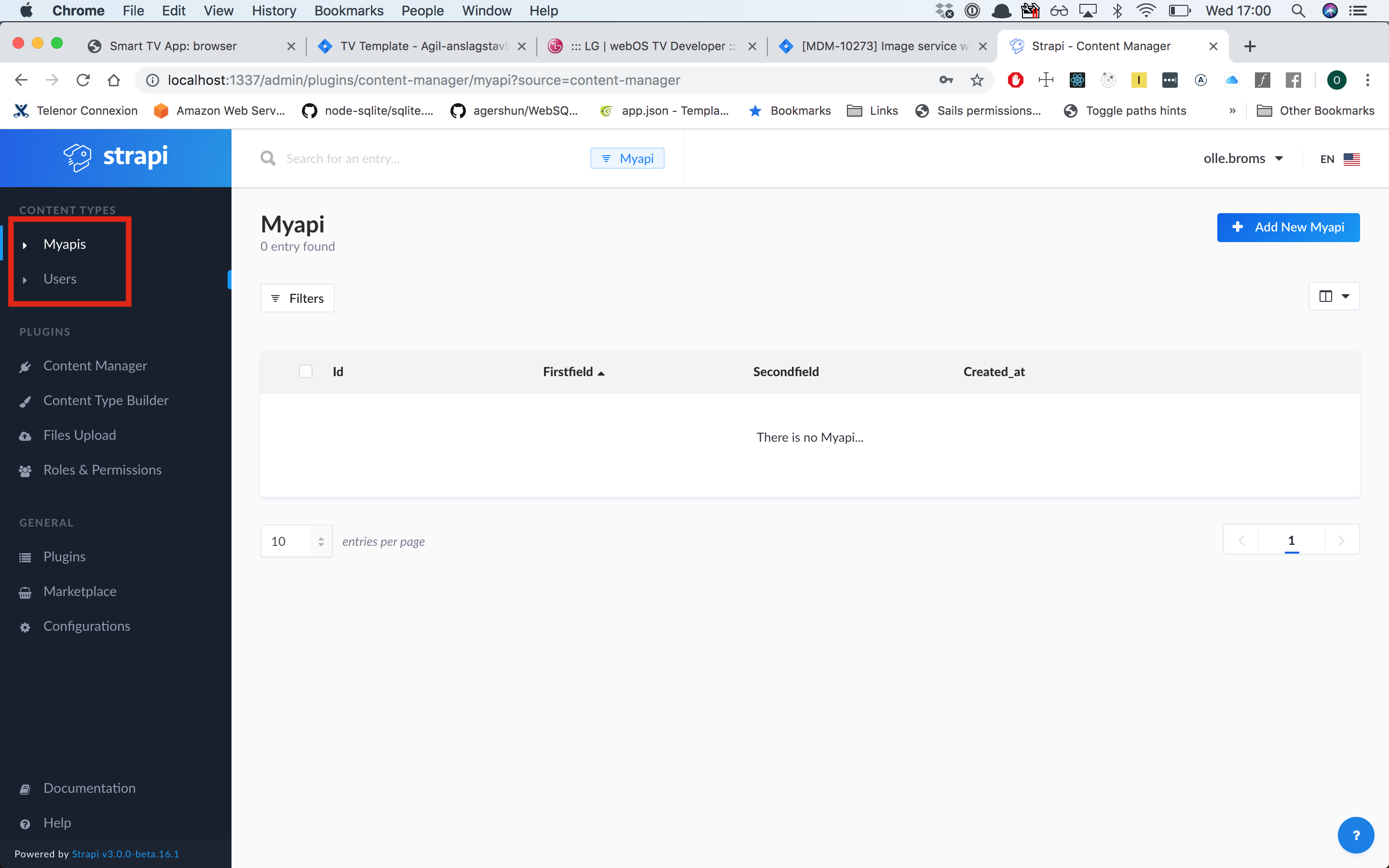
Task: Reload the page with the refresh icon
Action: coord(82,81)
